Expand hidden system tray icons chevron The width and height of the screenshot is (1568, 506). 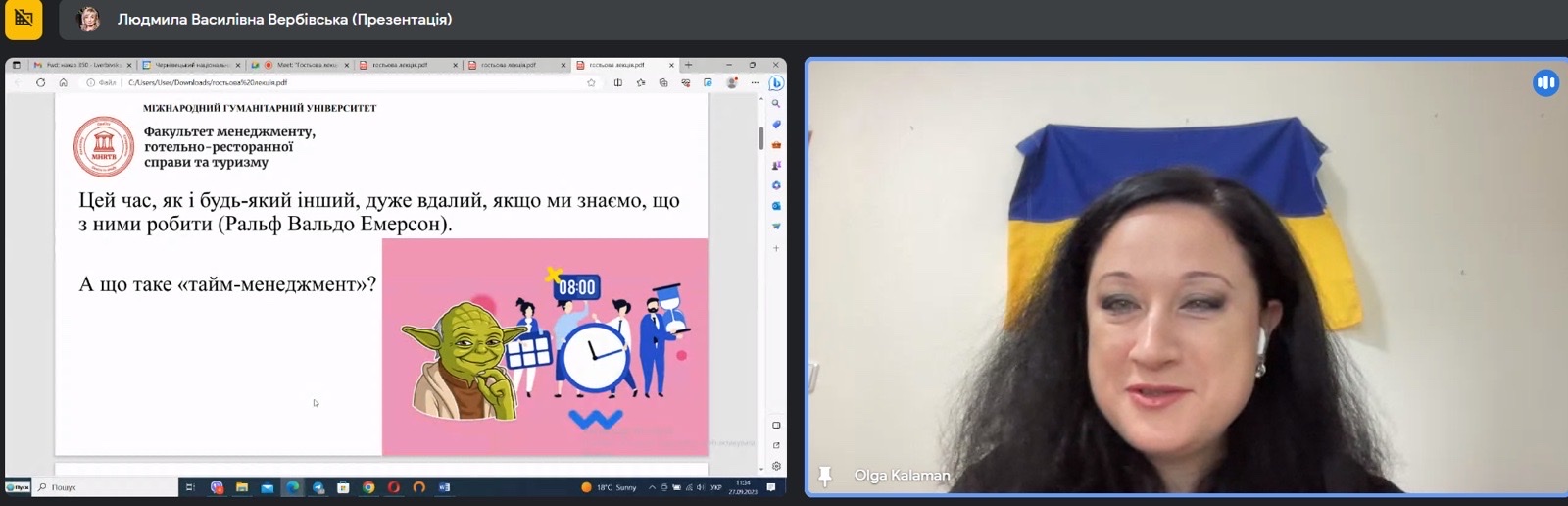[652, 487]
